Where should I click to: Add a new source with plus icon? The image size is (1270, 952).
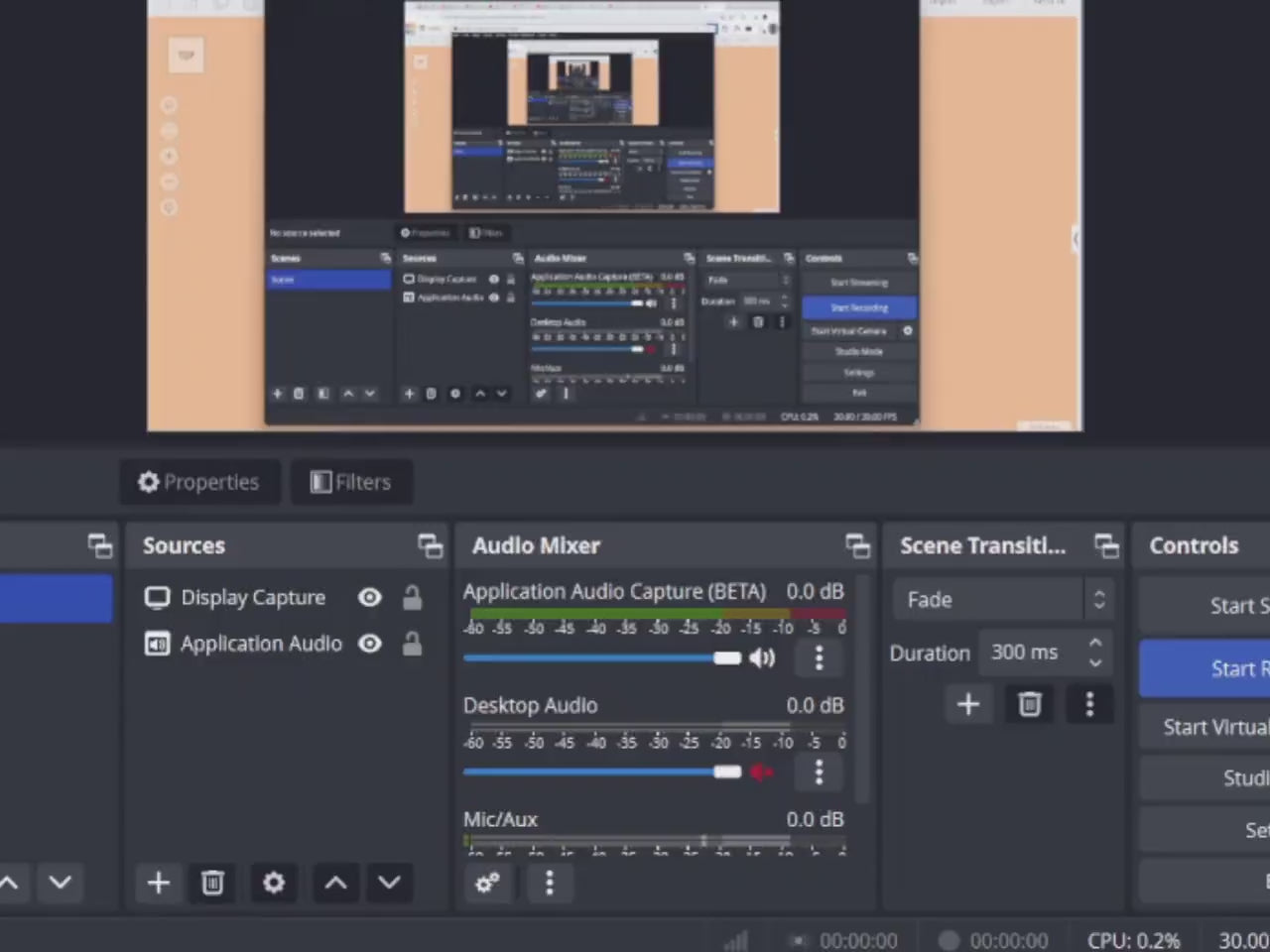[159, 883]
